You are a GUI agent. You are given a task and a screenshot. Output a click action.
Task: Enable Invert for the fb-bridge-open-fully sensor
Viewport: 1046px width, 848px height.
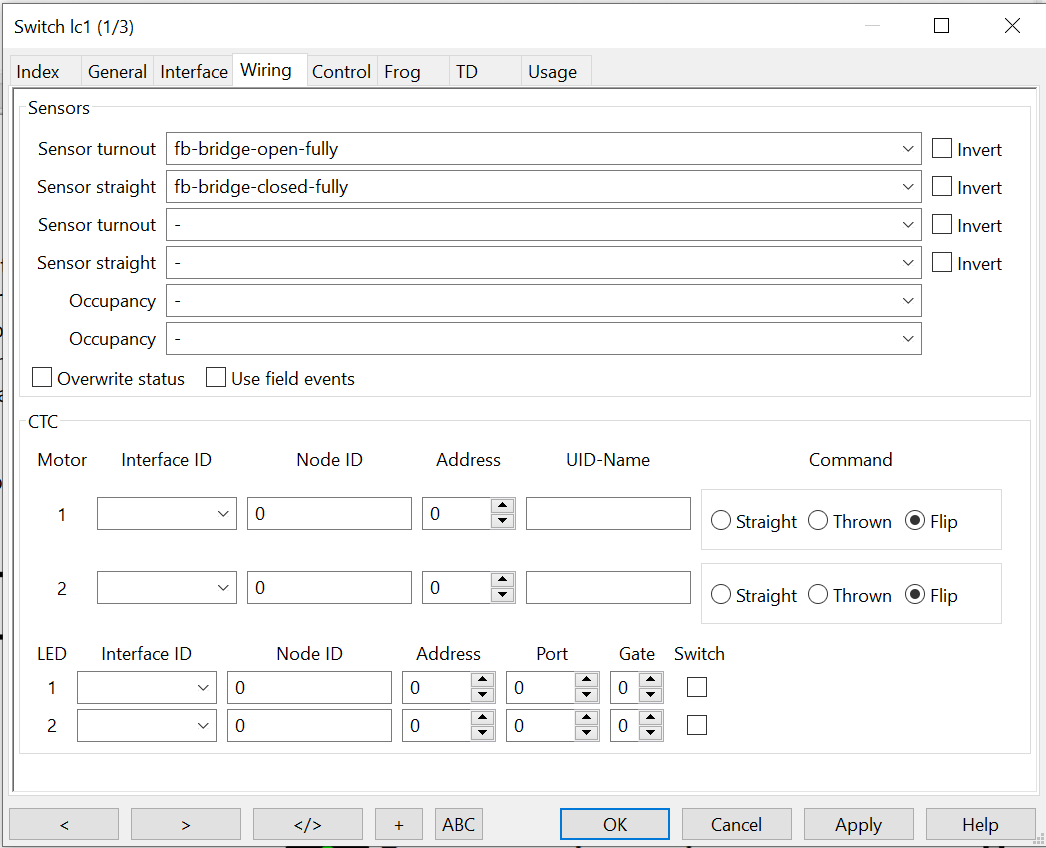pyautogui.click(x=941, y=148)
